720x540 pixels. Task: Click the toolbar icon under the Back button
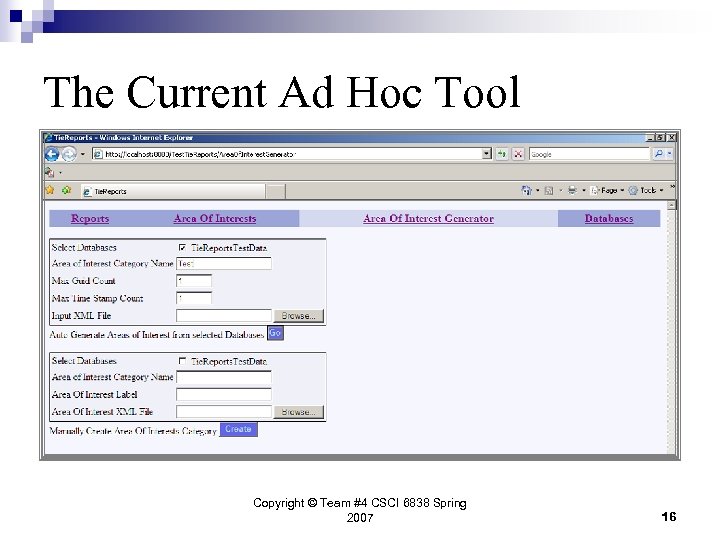coord(49,173)
